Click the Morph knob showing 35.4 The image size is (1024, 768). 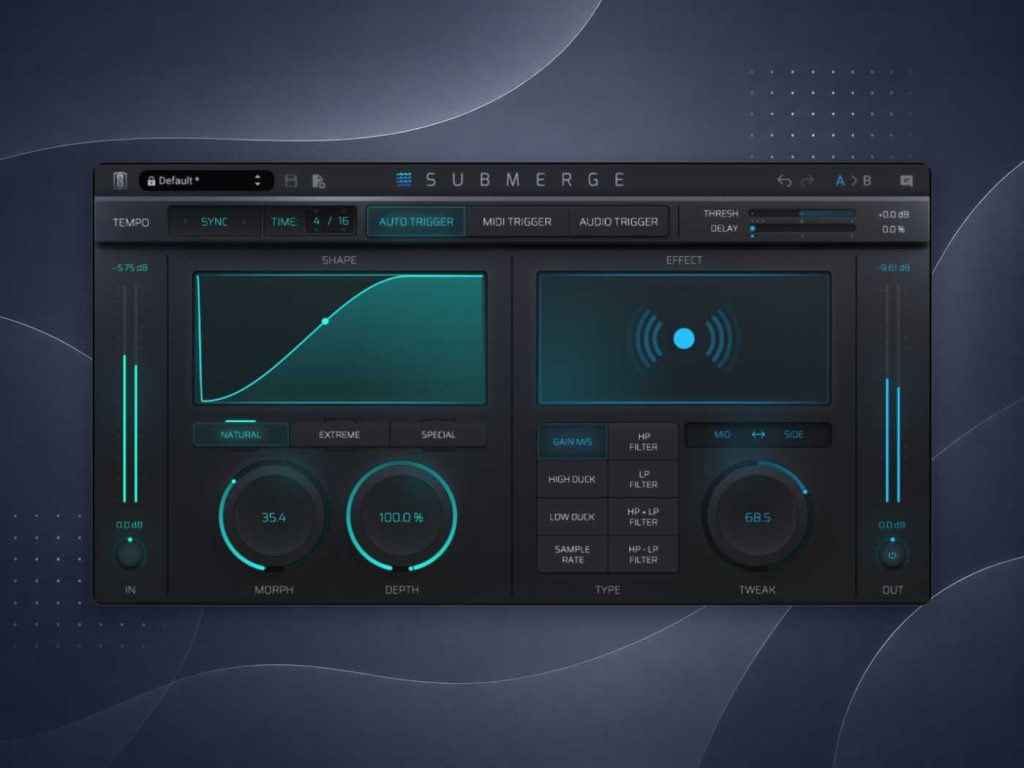point(274,517)
